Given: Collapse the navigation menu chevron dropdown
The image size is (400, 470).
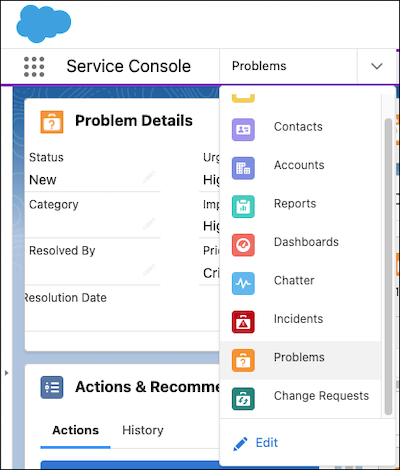Looking at the screenshot, I should point(377,66).
